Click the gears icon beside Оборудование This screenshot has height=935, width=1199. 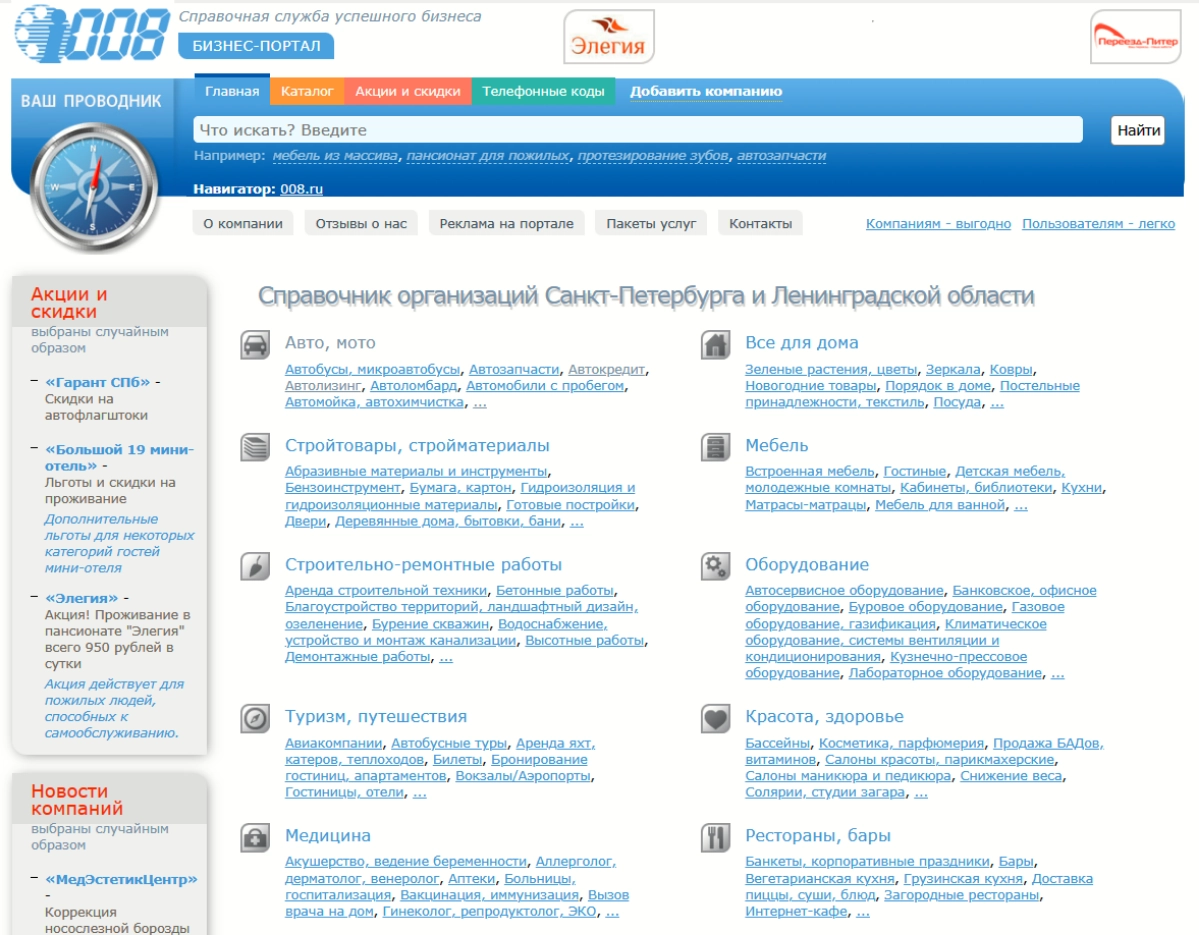pyautogui.click(x=715, y=567)
